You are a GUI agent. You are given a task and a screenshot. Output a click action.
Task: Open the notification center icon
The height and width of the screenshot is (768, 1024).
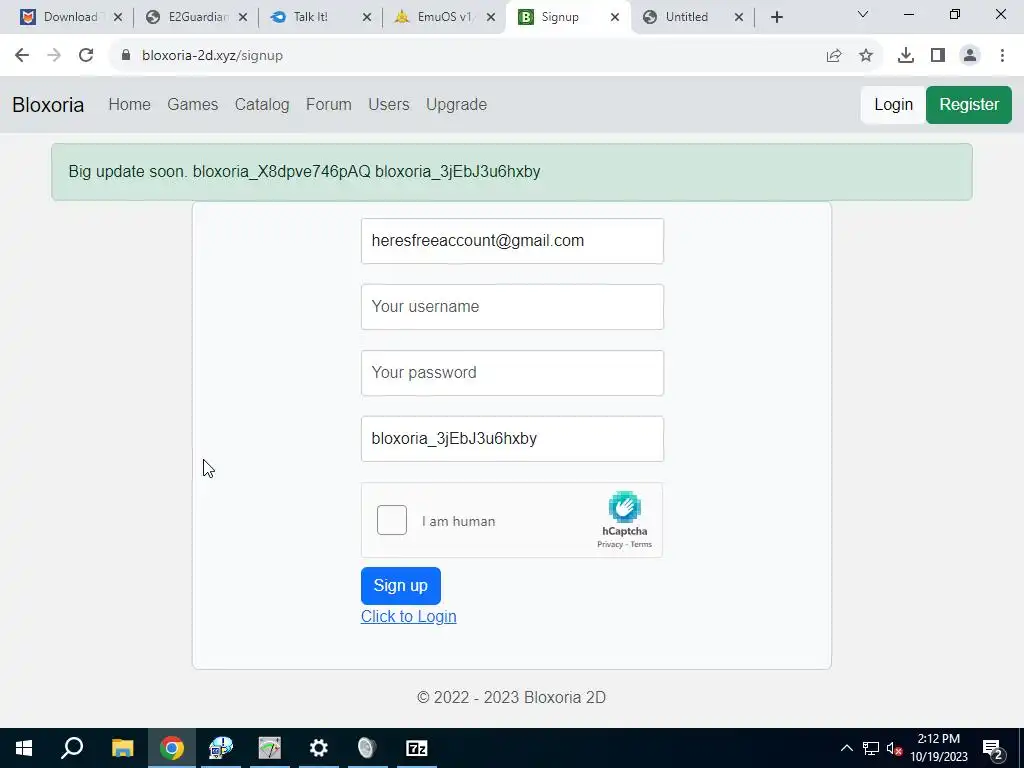tap(993, 749)
